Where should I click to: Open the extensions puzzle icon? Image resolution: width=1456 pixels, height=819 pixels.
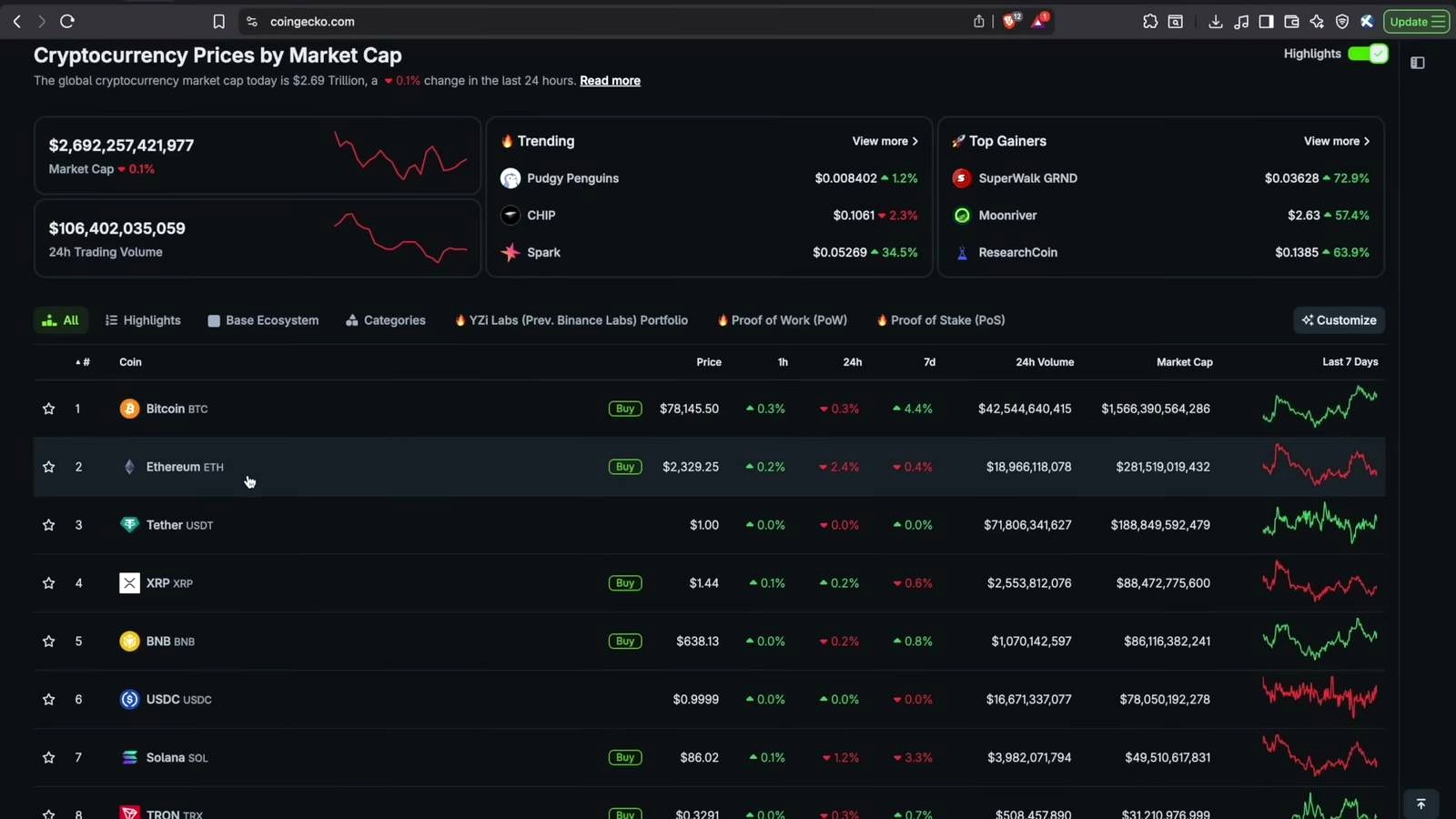[1150, 21]
